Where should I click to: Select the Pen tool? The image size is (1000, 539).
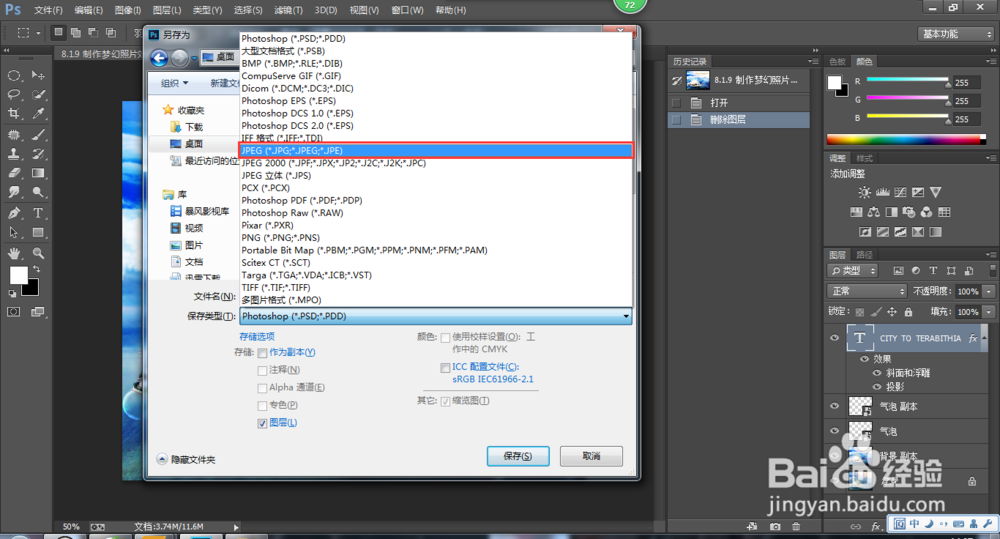[x=13, y=213]
